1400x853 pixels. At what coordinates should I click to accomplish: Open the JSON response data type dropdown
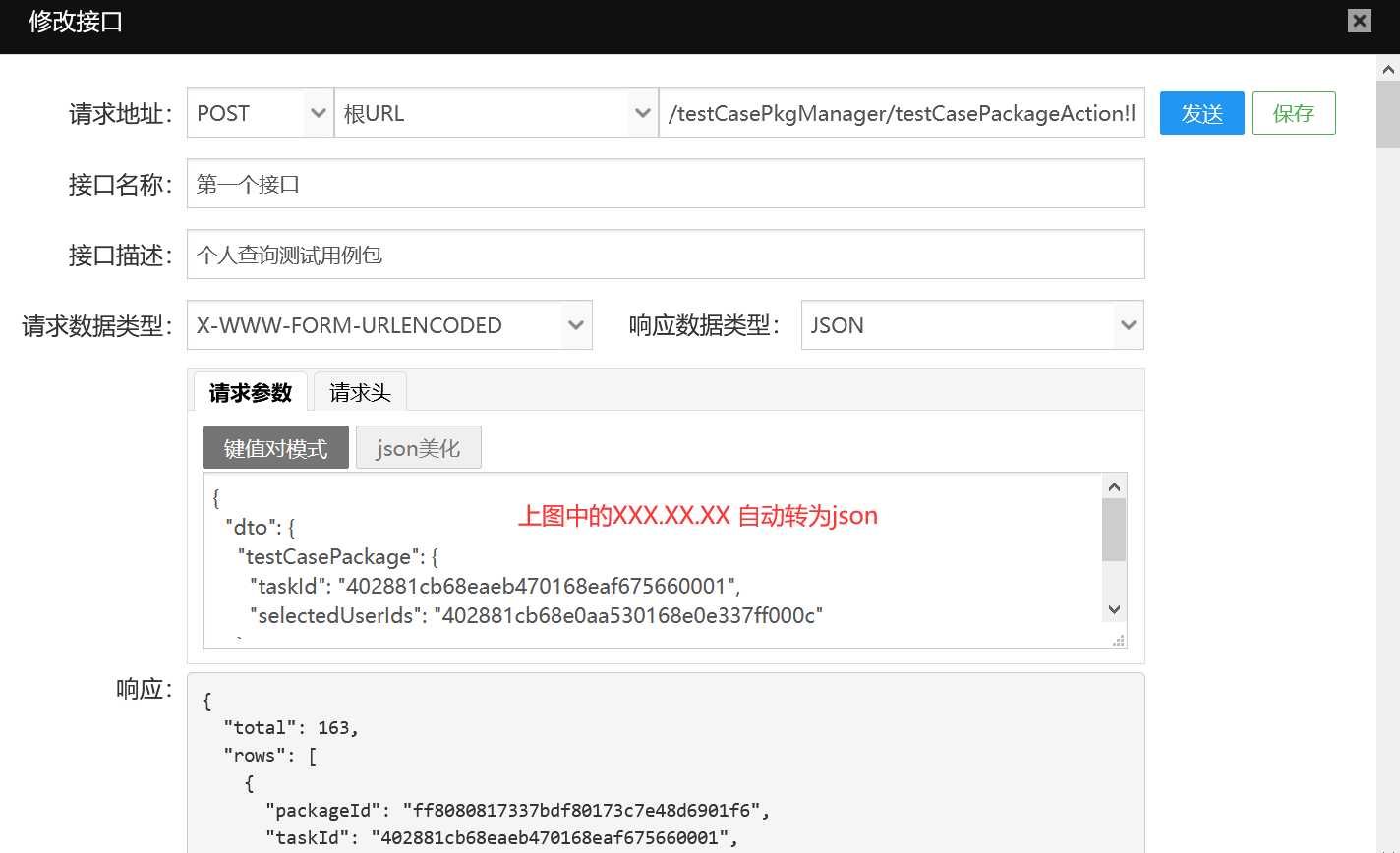point(972,325)
